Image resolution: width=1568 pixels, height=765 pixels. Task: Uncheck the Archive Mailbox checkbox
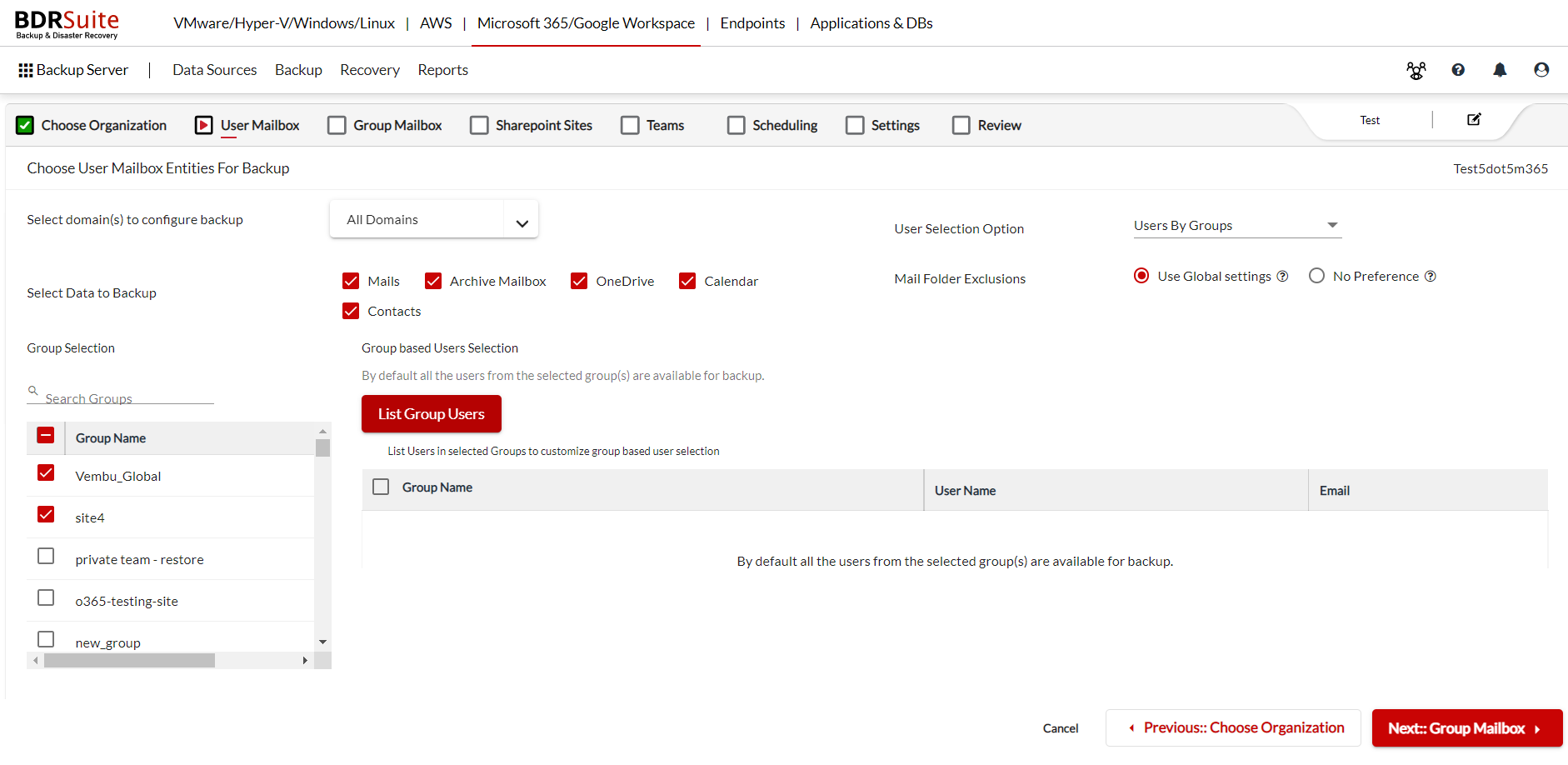[433, 281]
